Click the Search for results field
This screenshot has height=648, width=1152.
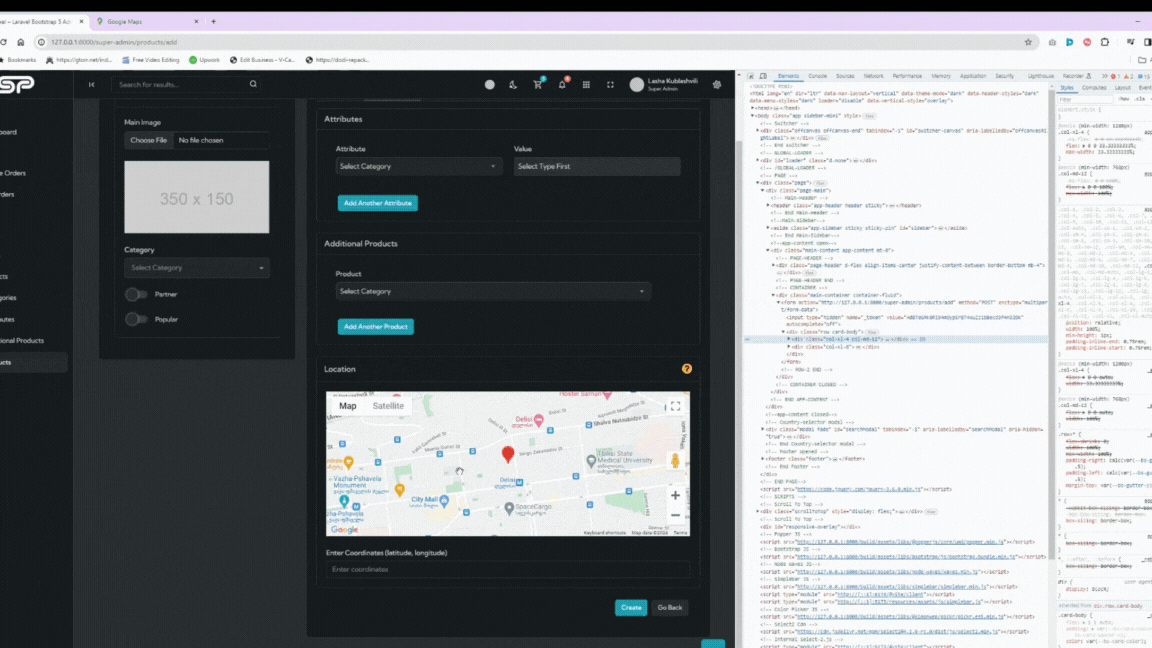(x=184, y=84)
